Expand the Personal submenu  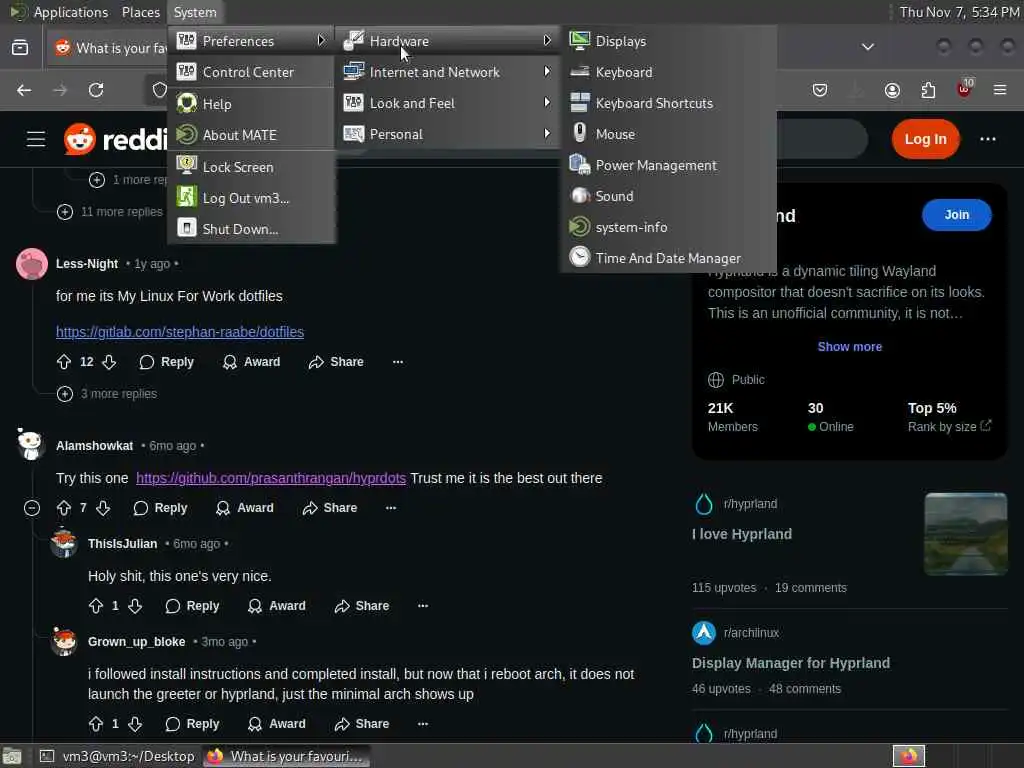(x=447, y=134)
